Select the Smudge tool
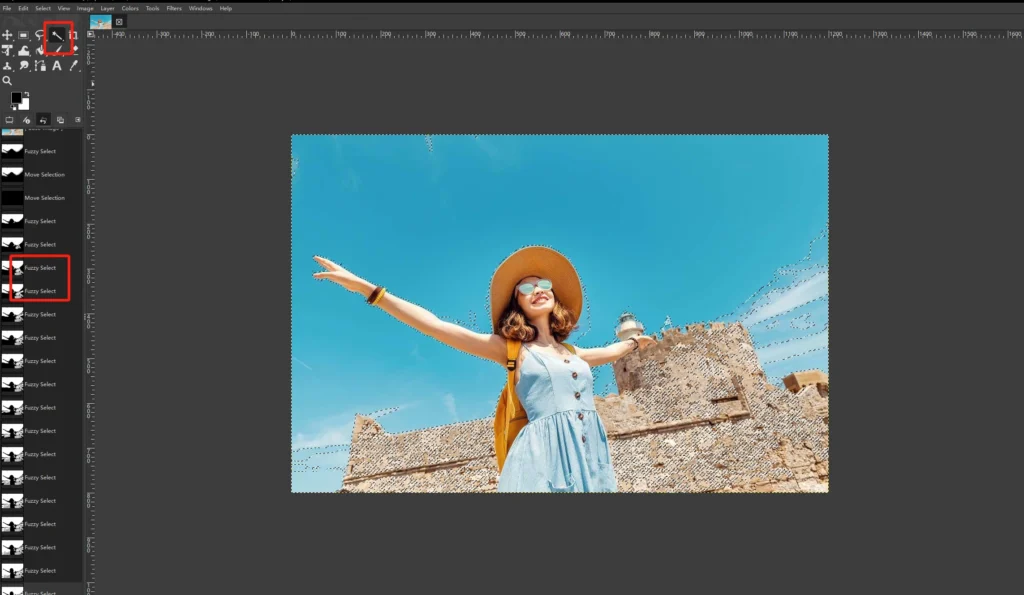 [x=24, y=65]
